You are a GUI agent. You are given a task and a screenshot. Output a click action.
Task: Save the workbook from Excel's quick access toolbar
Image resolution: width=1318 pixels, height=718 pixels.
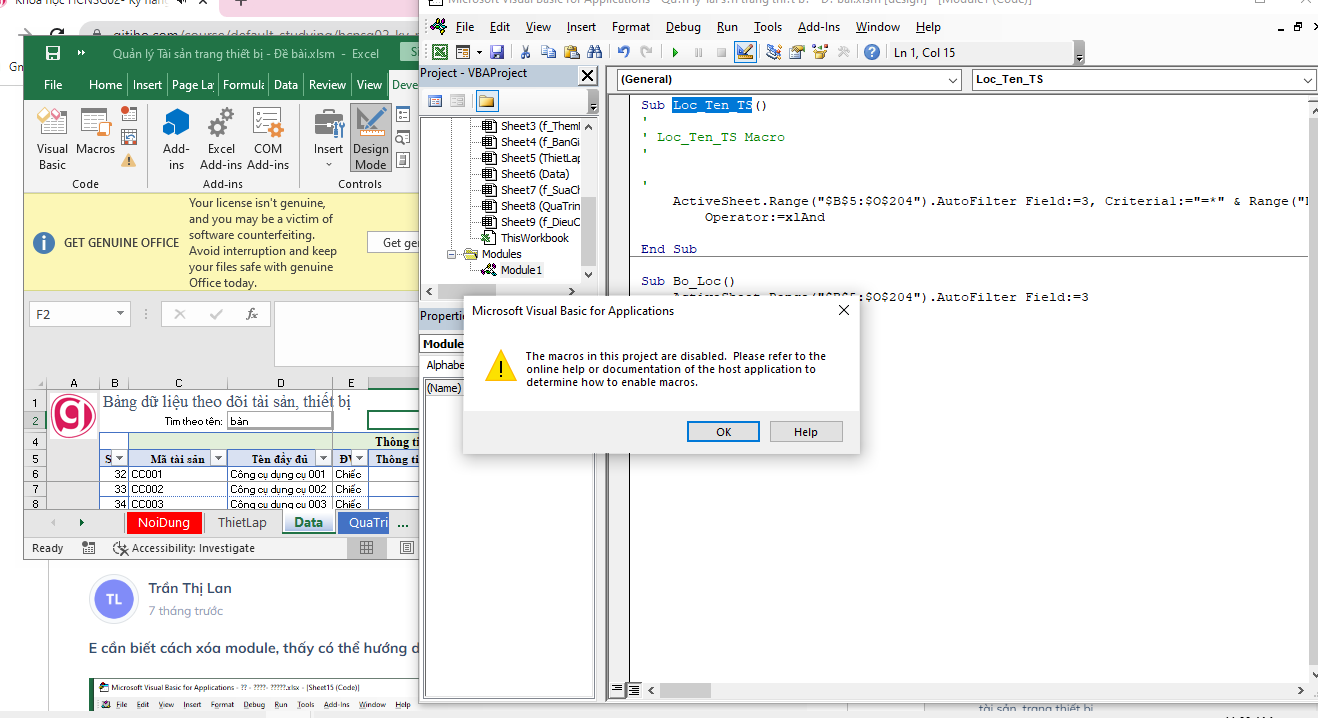coord(53,53)
